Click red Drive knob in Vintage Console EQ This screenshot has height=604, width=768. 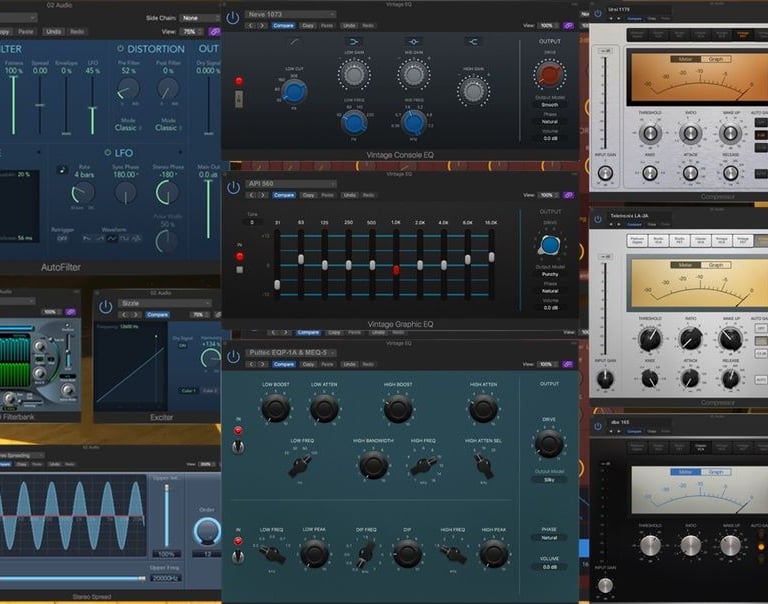point(550,74)
